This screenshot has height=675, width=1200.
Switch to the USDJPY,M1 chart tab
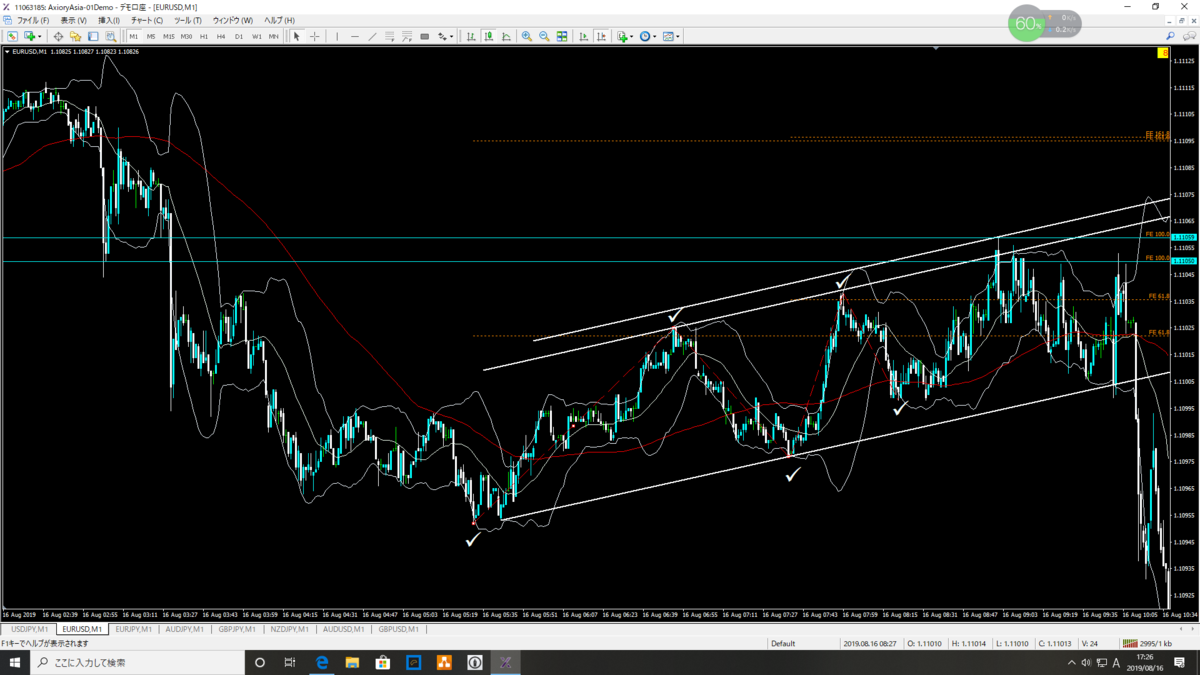pyautogui.click(x=29, y=629)
